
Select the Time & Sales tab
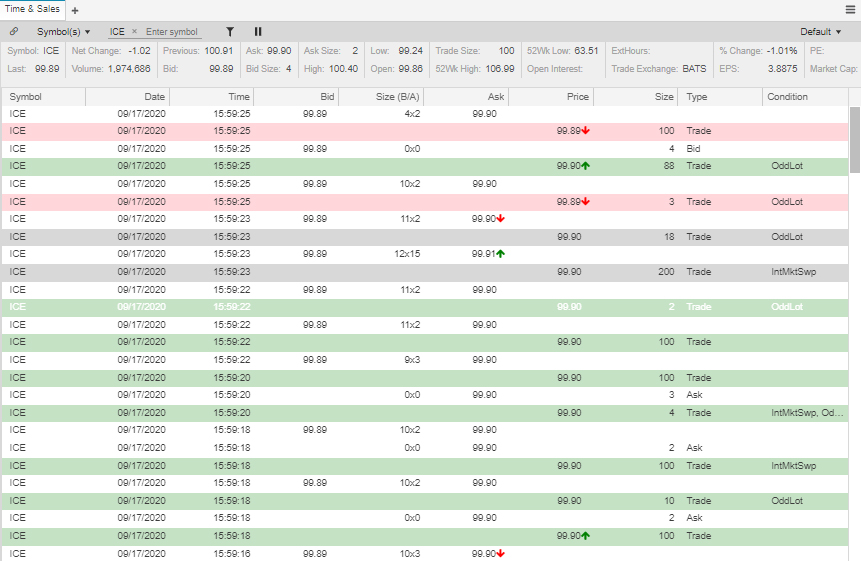pyautogui.click(x=32, y=9)
